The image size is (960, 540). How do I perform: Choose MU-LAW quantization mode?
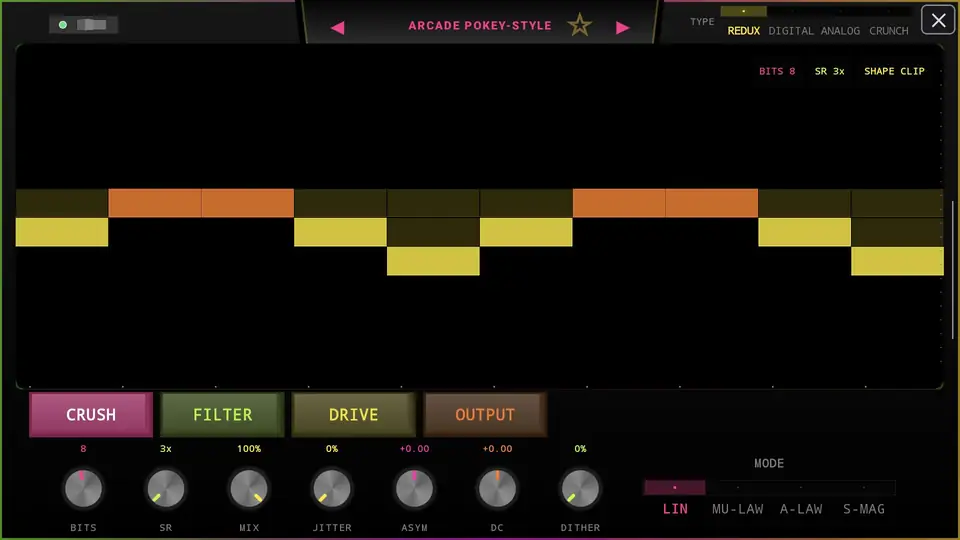pyautogui.click(x=738, y=509)
